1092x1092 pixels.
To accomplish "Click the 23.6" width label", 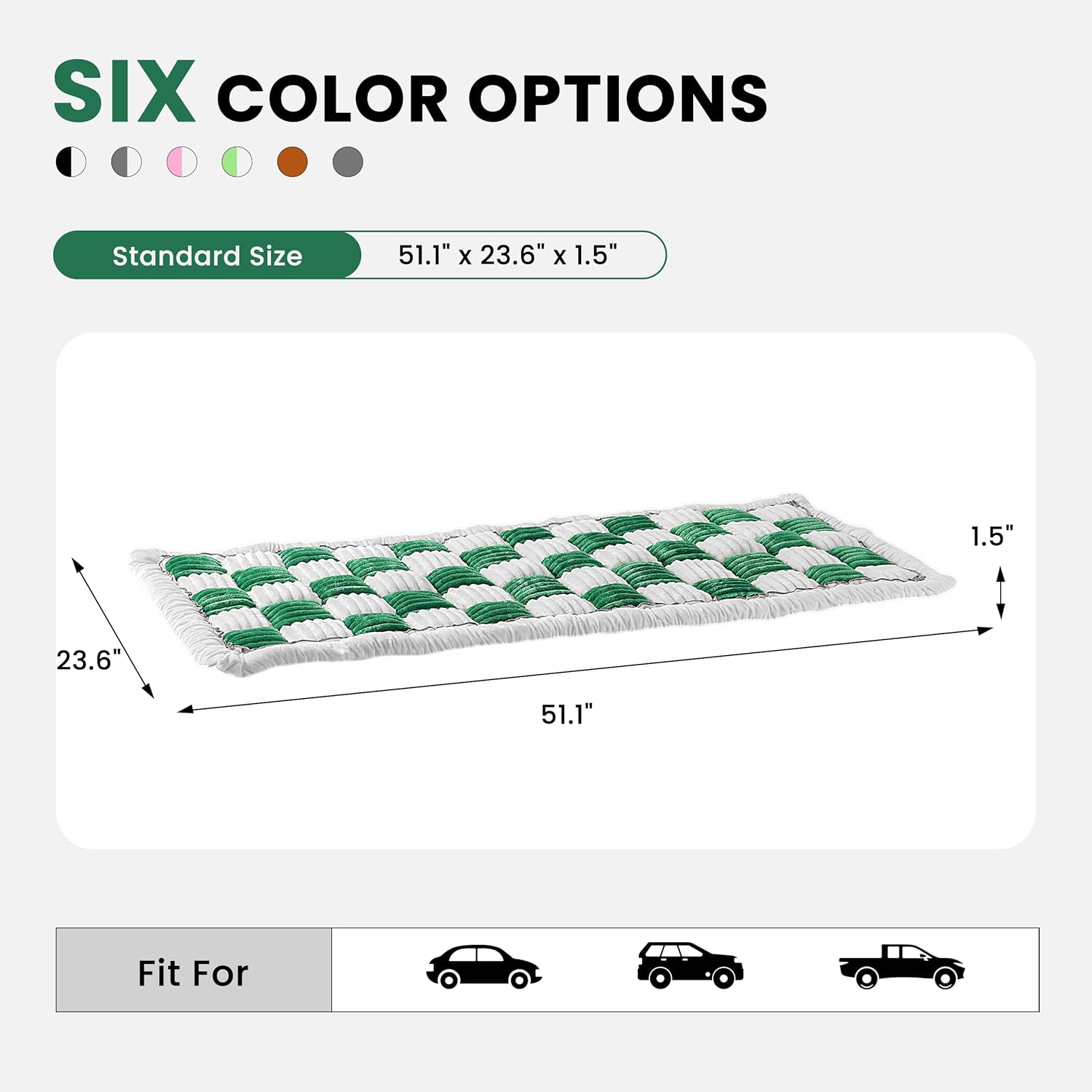I will [x=88, y=660].
